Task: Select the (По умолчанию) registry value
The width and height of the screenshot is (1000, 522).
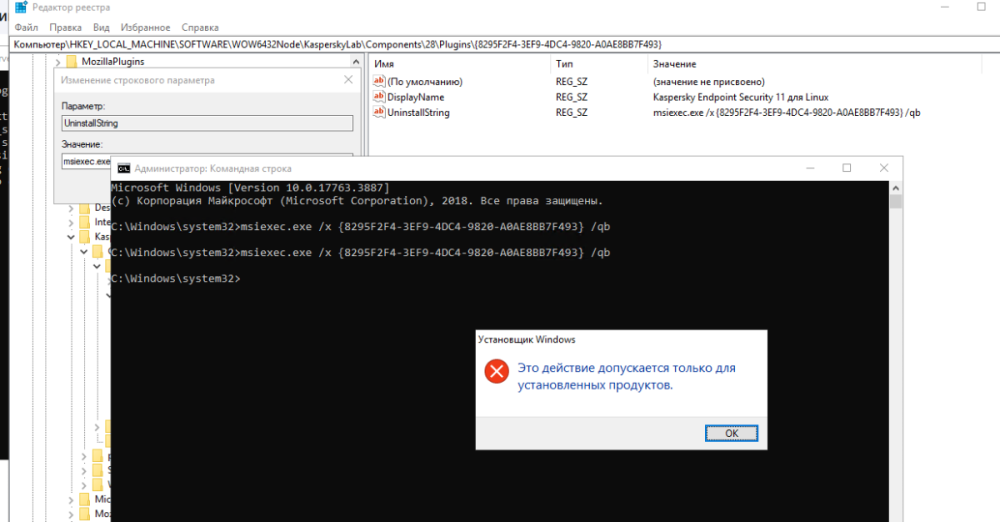Action: (x=425, y=82)
